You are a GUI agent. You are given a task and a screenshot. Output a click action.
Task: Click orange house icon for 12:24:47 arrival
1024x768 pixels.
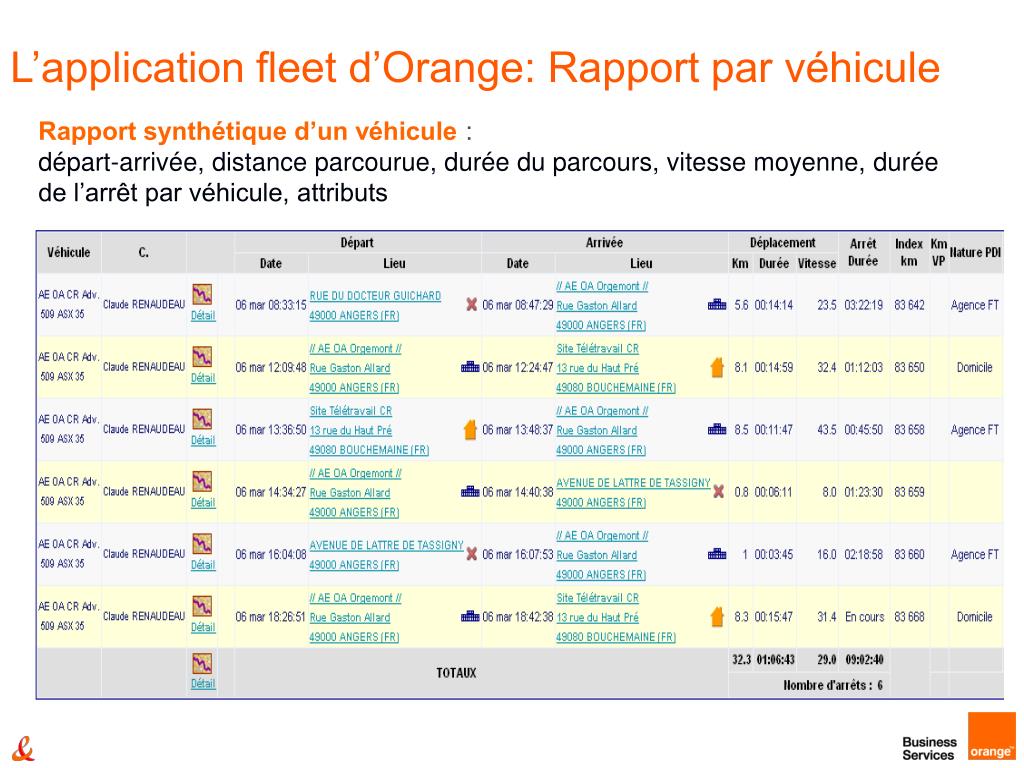pos(717,367)
